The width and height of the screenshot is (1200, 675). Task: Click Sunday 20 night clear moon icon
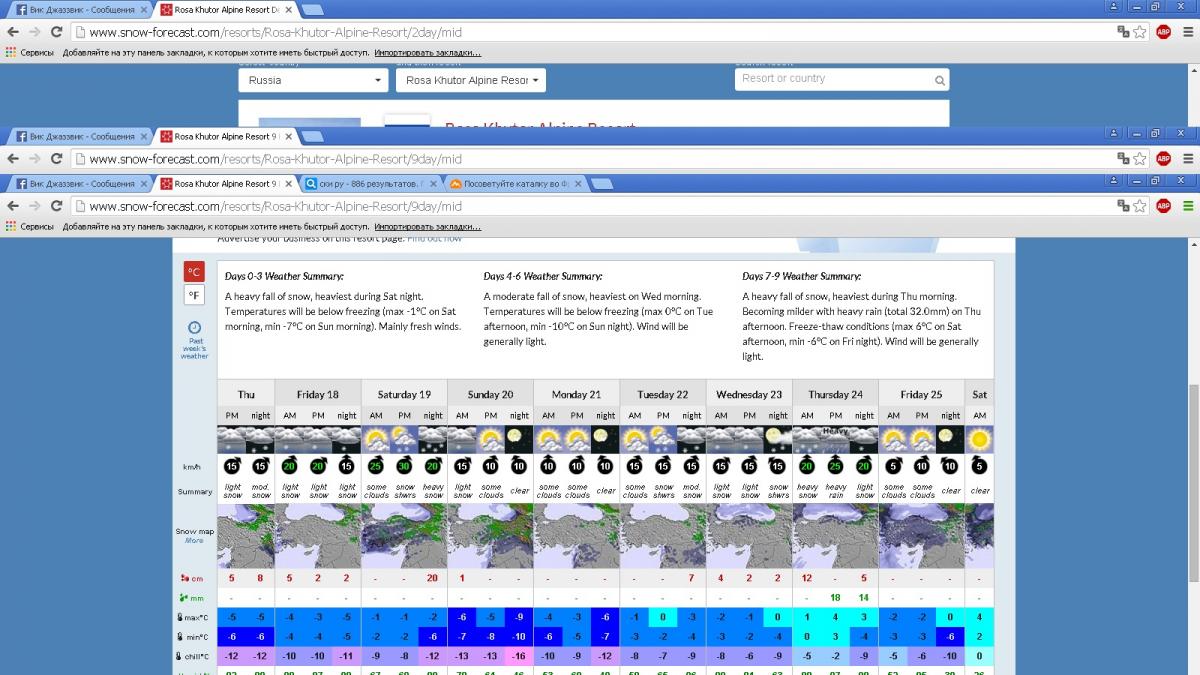pyautogui.click(x=518, y=438)
